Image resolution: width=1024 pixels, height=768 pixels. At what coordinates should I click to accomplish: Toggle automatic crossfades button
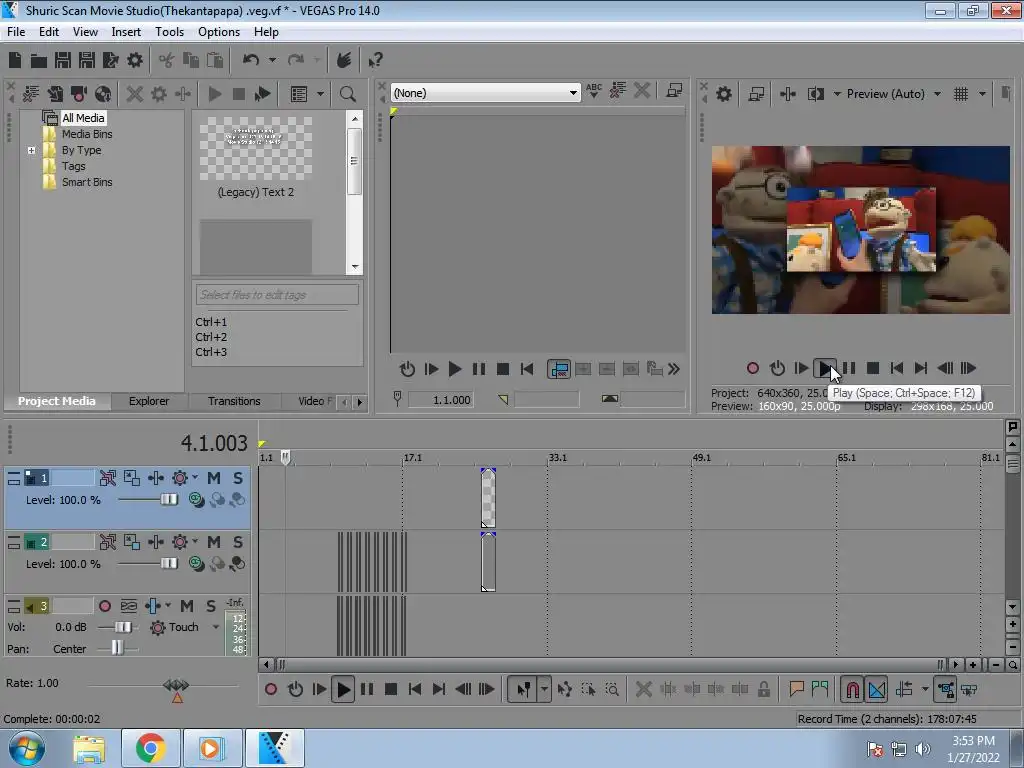click(x=877, y=689)
